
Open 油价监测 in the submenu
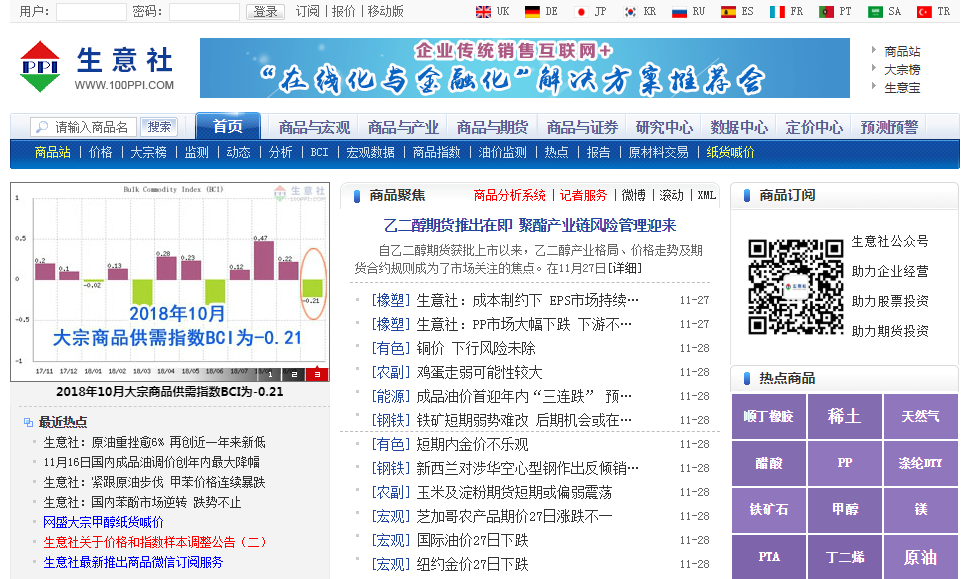(x=502, y=152)
